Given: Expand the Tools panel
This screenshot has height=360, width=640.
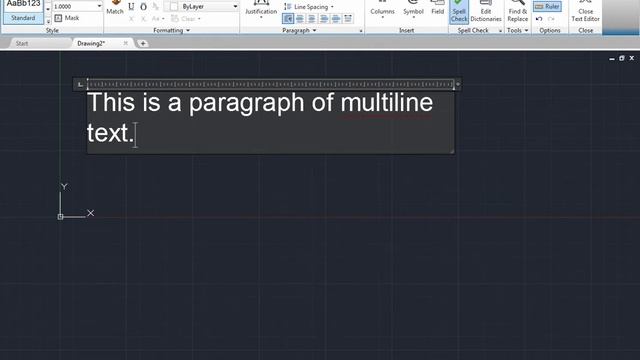Looking at the screenshot, I should click(x=518, y=31).
